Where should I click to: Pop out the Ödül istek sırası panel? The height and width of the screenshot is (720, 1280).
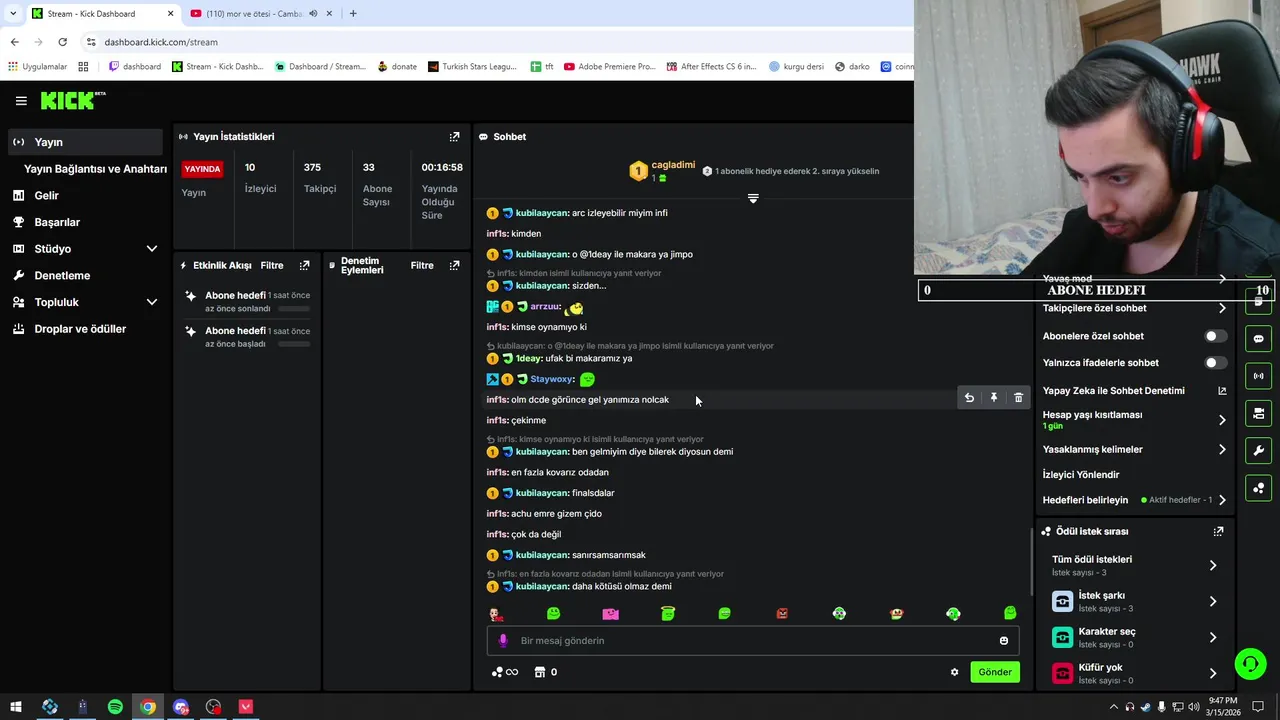(x=1218, y=532)
